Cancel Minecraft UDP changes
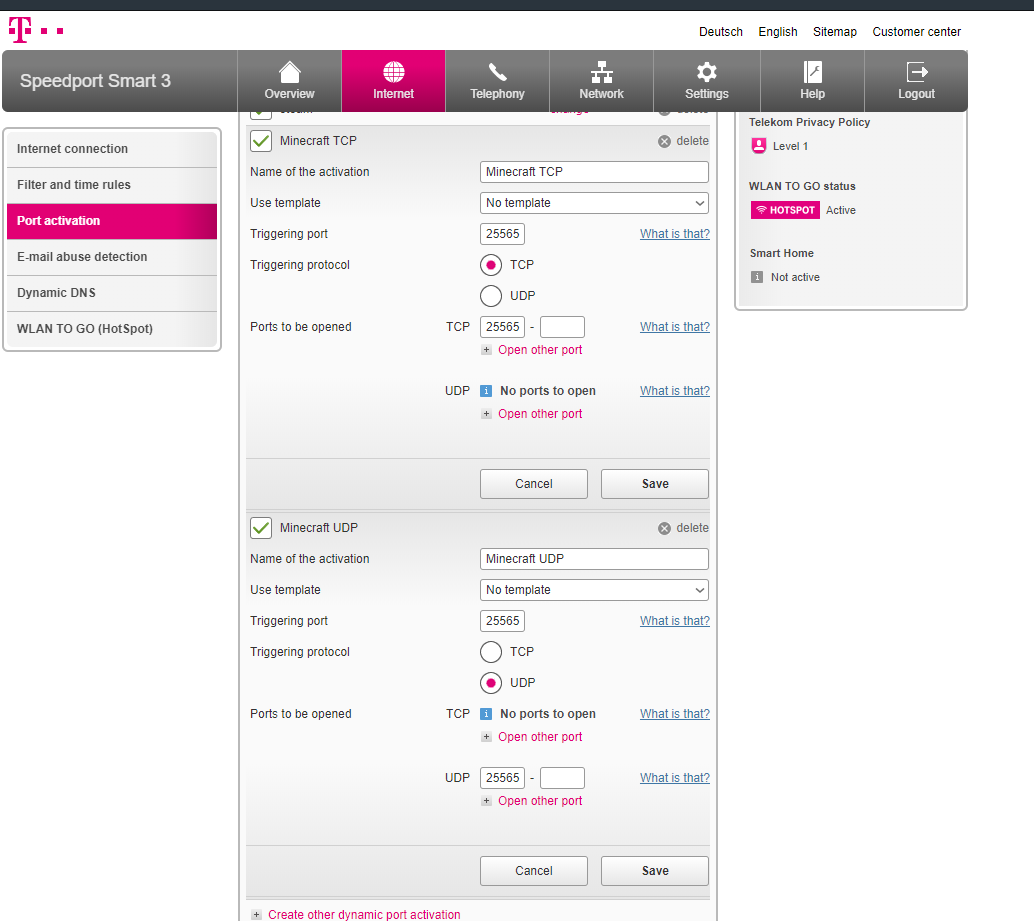The width and height of the screenshot is (1034, 921). (x=533, y=871)
